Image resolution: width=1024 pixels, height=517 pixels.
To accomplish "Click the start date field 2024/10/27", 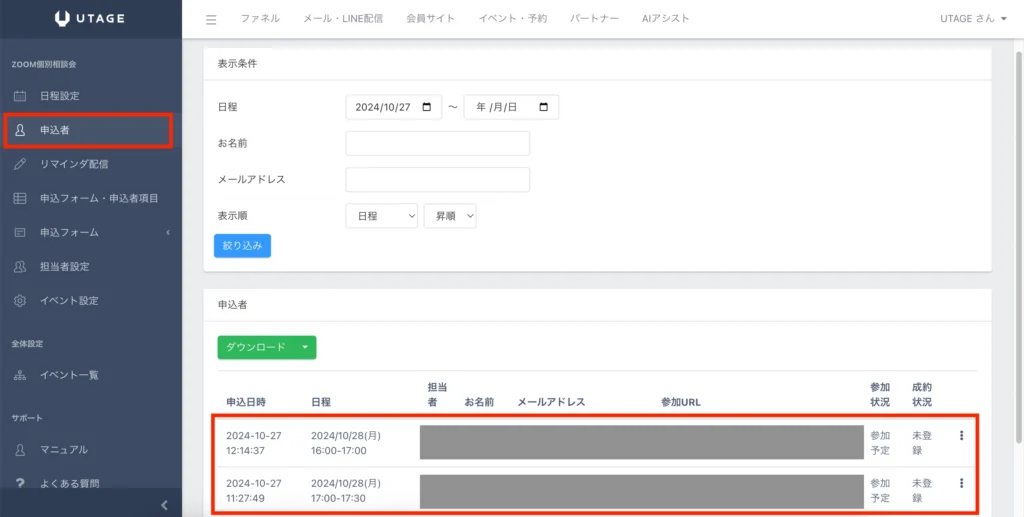I will pos(393,107).
